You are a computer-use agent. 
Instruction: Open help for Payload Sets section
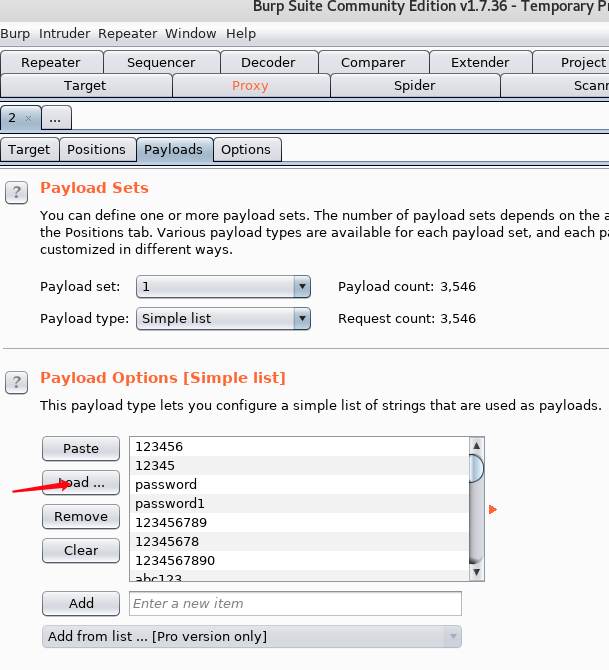(16, 192)
